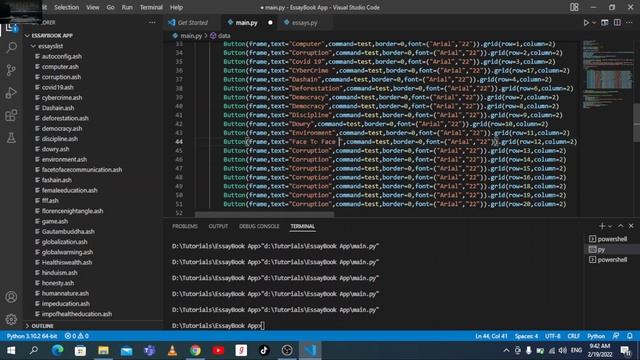Click the editor horizontal scrollbar

coord(264,214)
